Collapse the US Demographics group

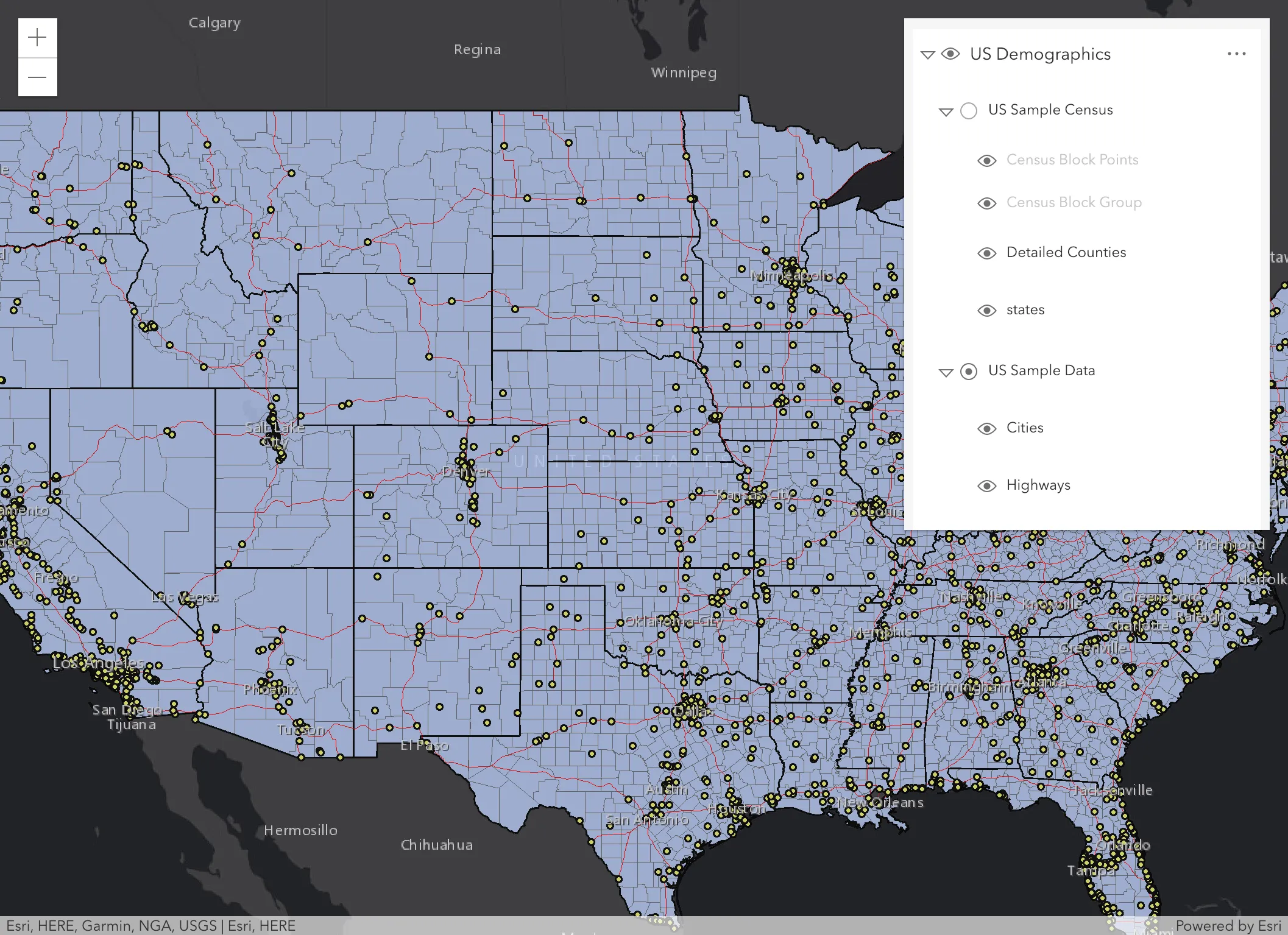(x=927, y=55)
